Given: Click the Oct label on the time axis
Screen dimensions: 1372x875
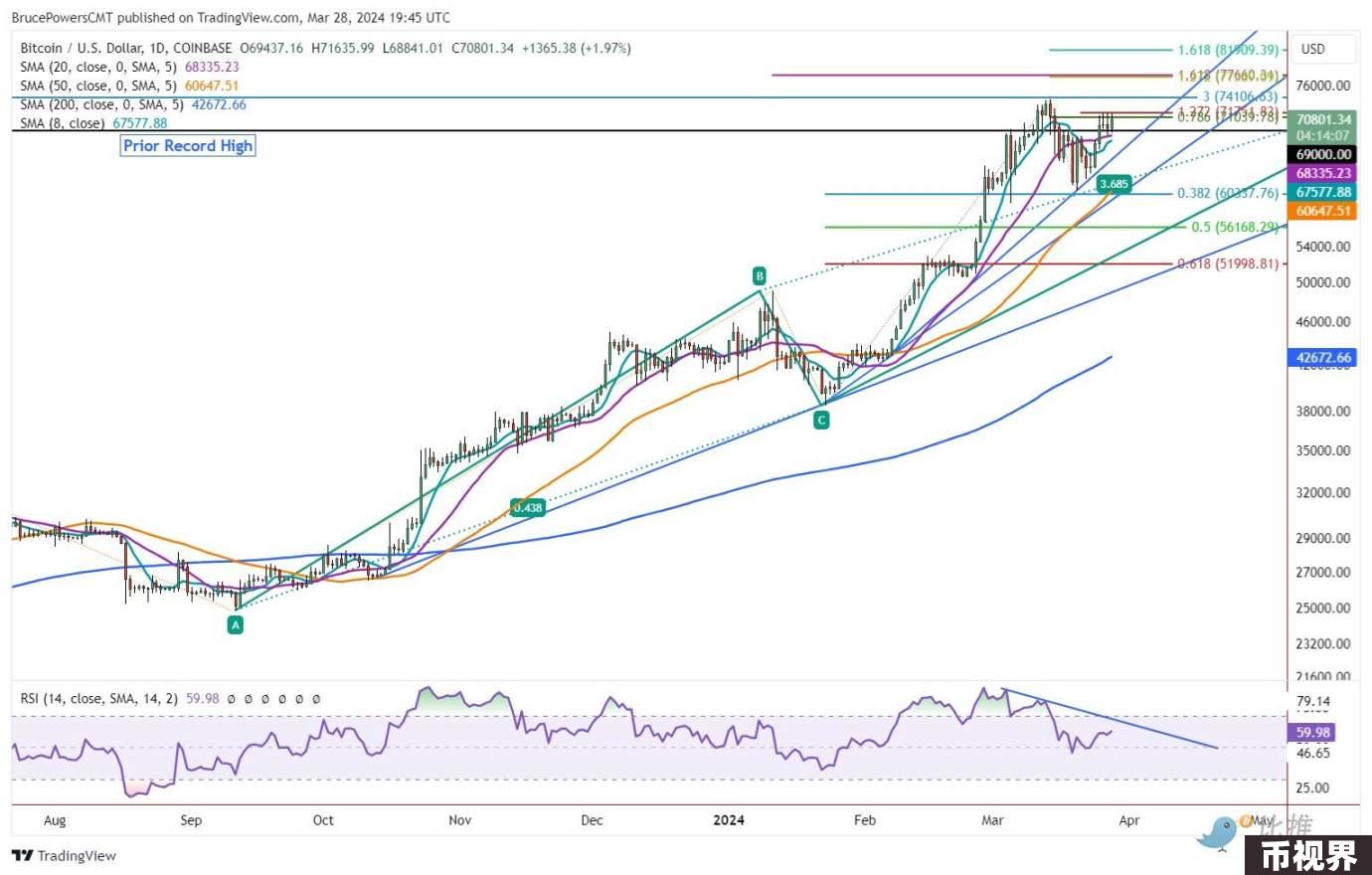Looking at the screenshot, I should coord(323,820).
